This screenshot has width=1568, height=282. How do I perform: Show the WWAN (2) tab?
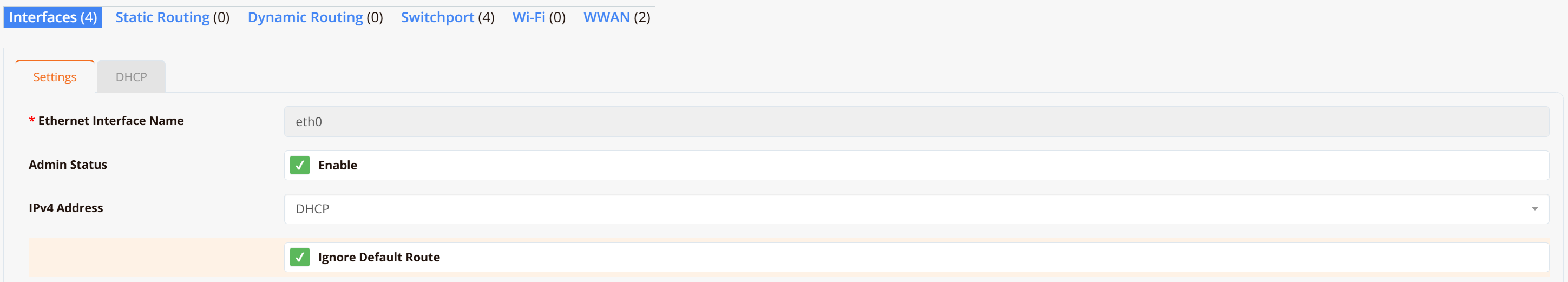coord(616,17)
